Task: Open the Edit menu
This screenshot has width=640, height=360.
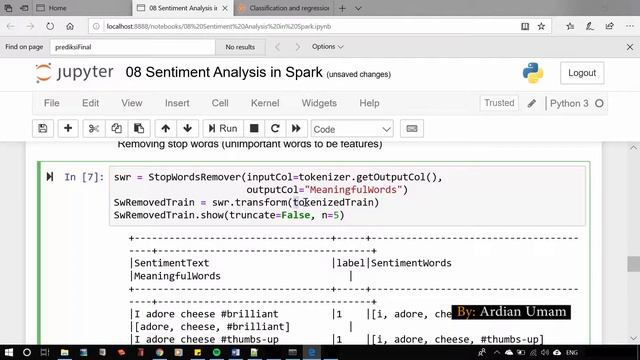Action: pyautogui.click(x=90, y=103)
